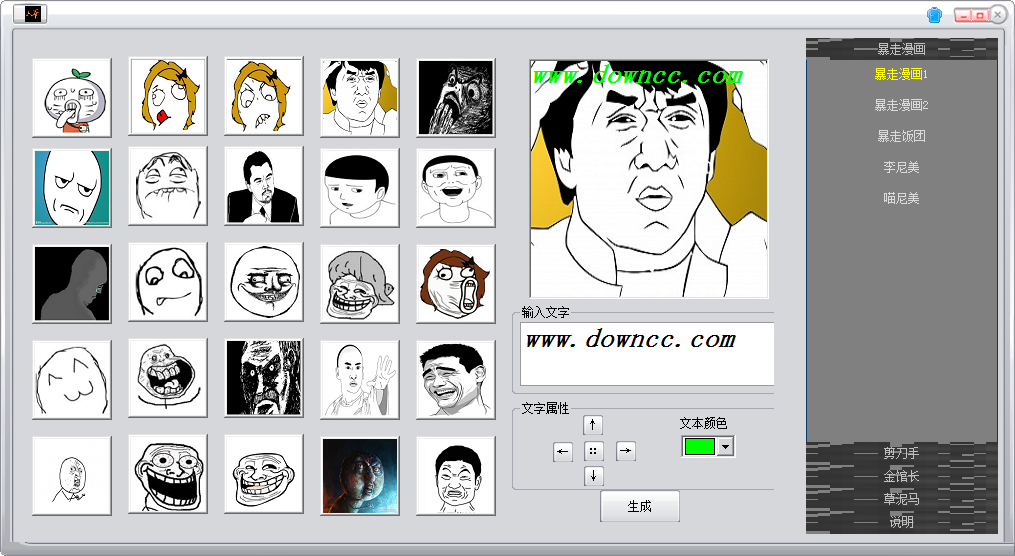Choose the wide-eyed open-mouth troll face
The height and width of the screenshot is (556, 1015).
(x=168, y=474)
